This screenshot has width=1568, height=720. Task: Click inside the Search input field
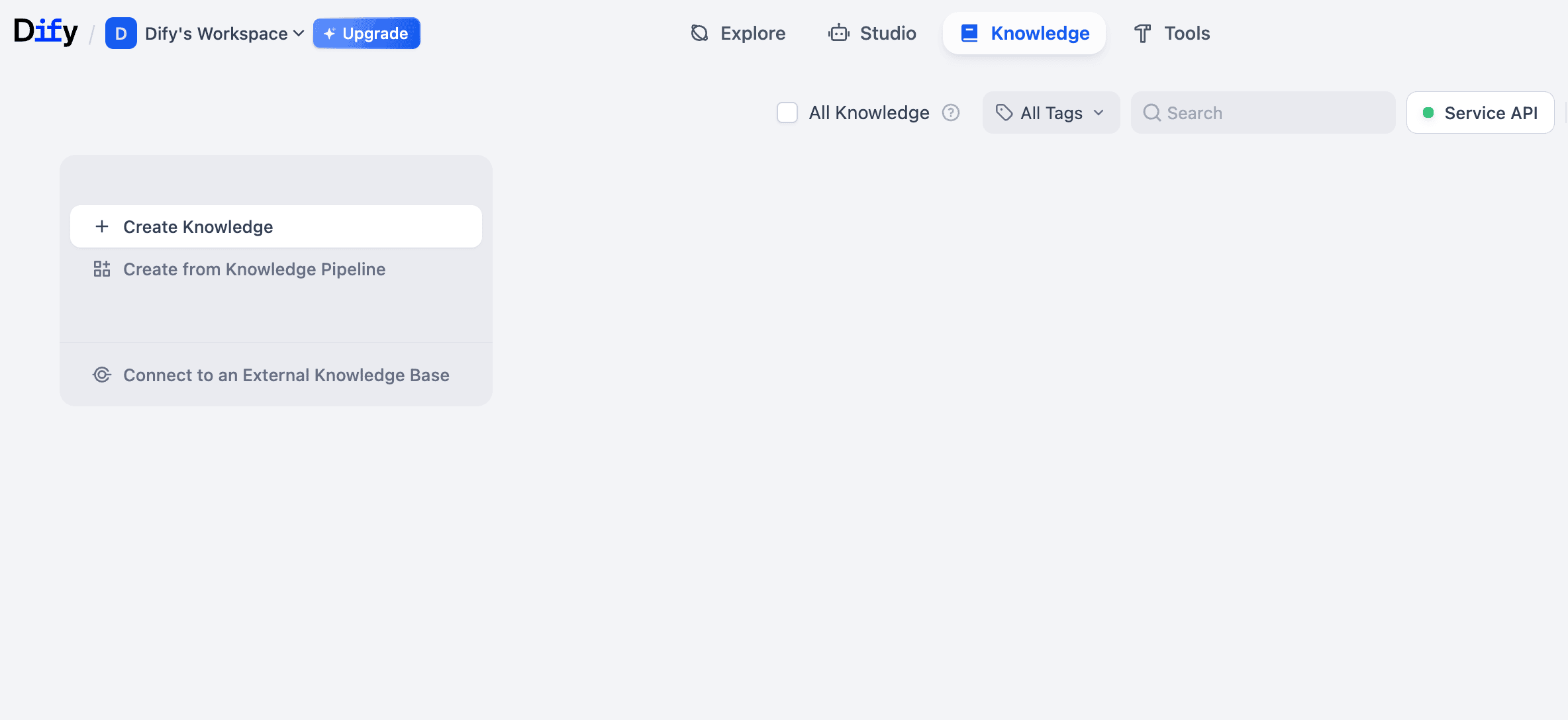[1258, 112]
